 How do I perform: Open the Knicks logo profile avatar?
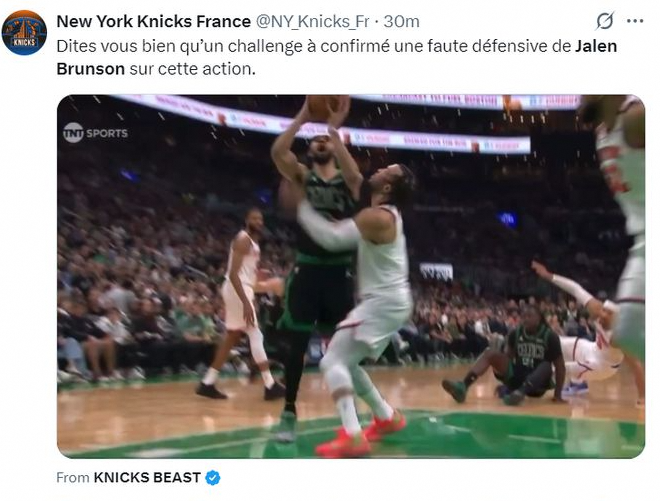24,33
